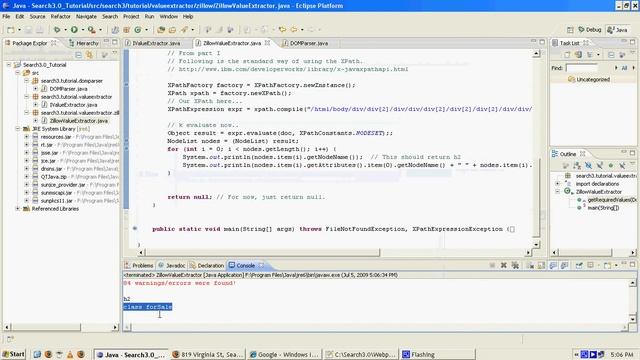The width and height of the screenshot is (640, 360).
Task: Open the Debug button's dropdown arrow
Action: tap(65, 30)
